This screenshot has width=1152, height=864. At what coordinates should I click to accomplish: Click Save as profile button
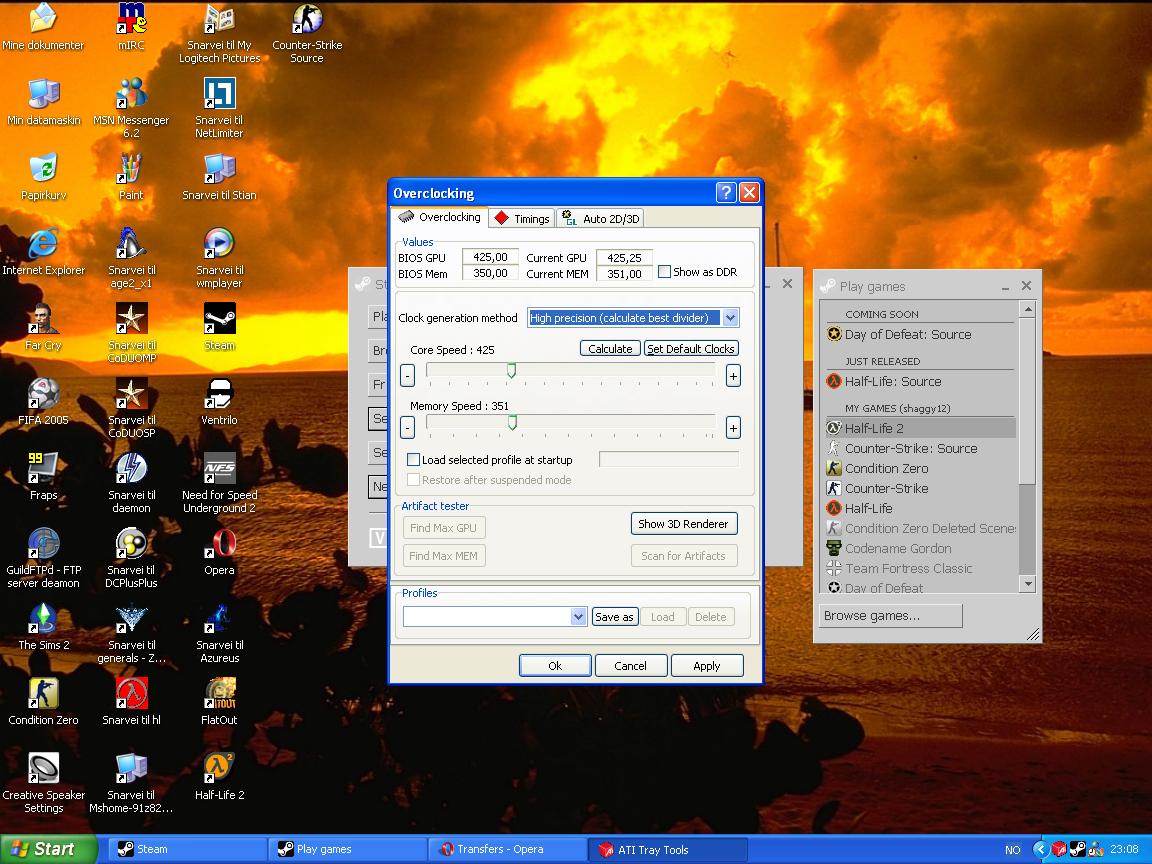tap(614, 616)
